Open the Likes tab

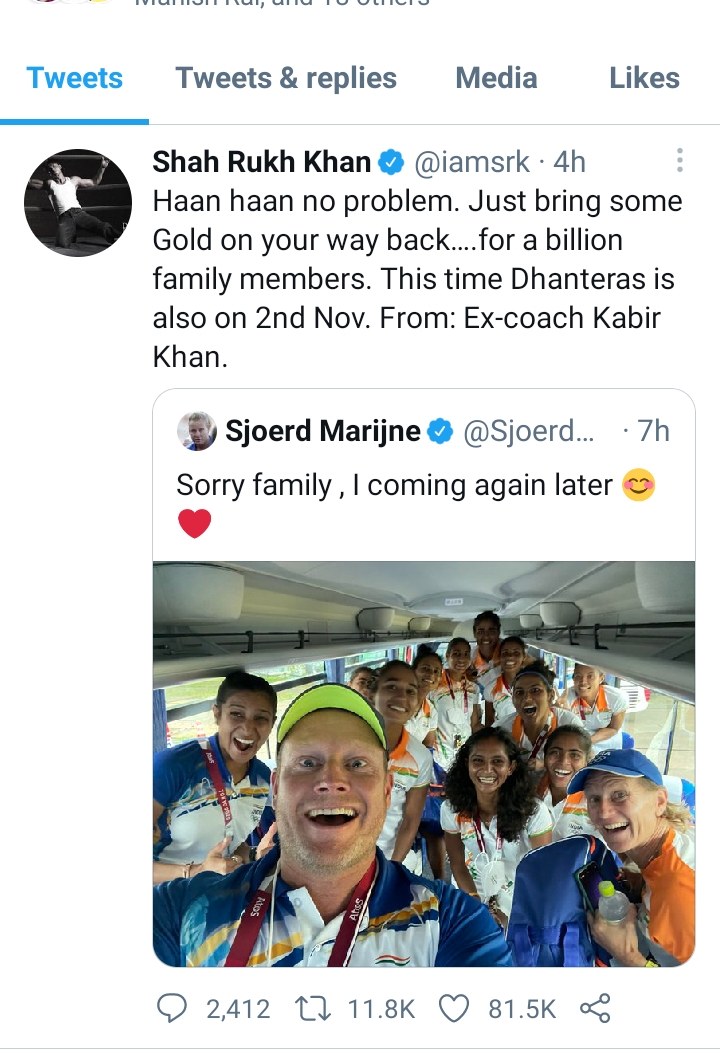coord(644,78)
